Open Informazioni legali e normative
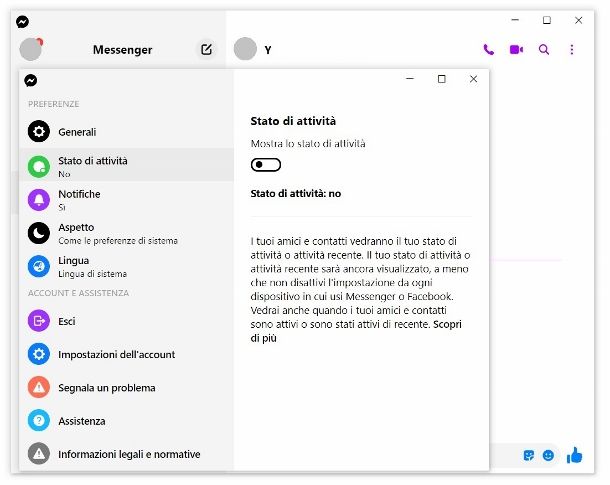Viewport: 610px width, 485px height. click(126, 453)
